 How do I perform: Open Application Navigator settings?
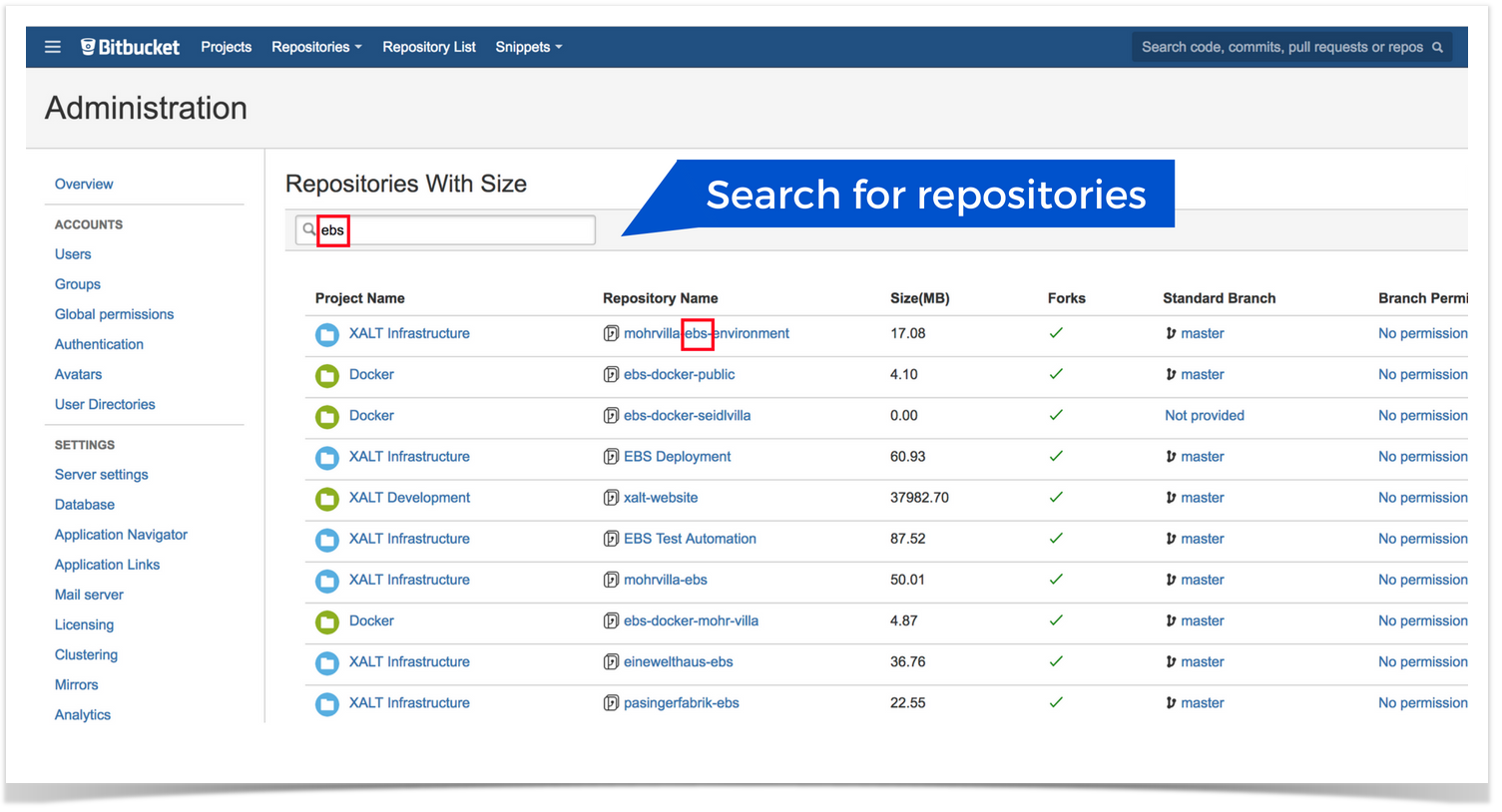point(121,534)
